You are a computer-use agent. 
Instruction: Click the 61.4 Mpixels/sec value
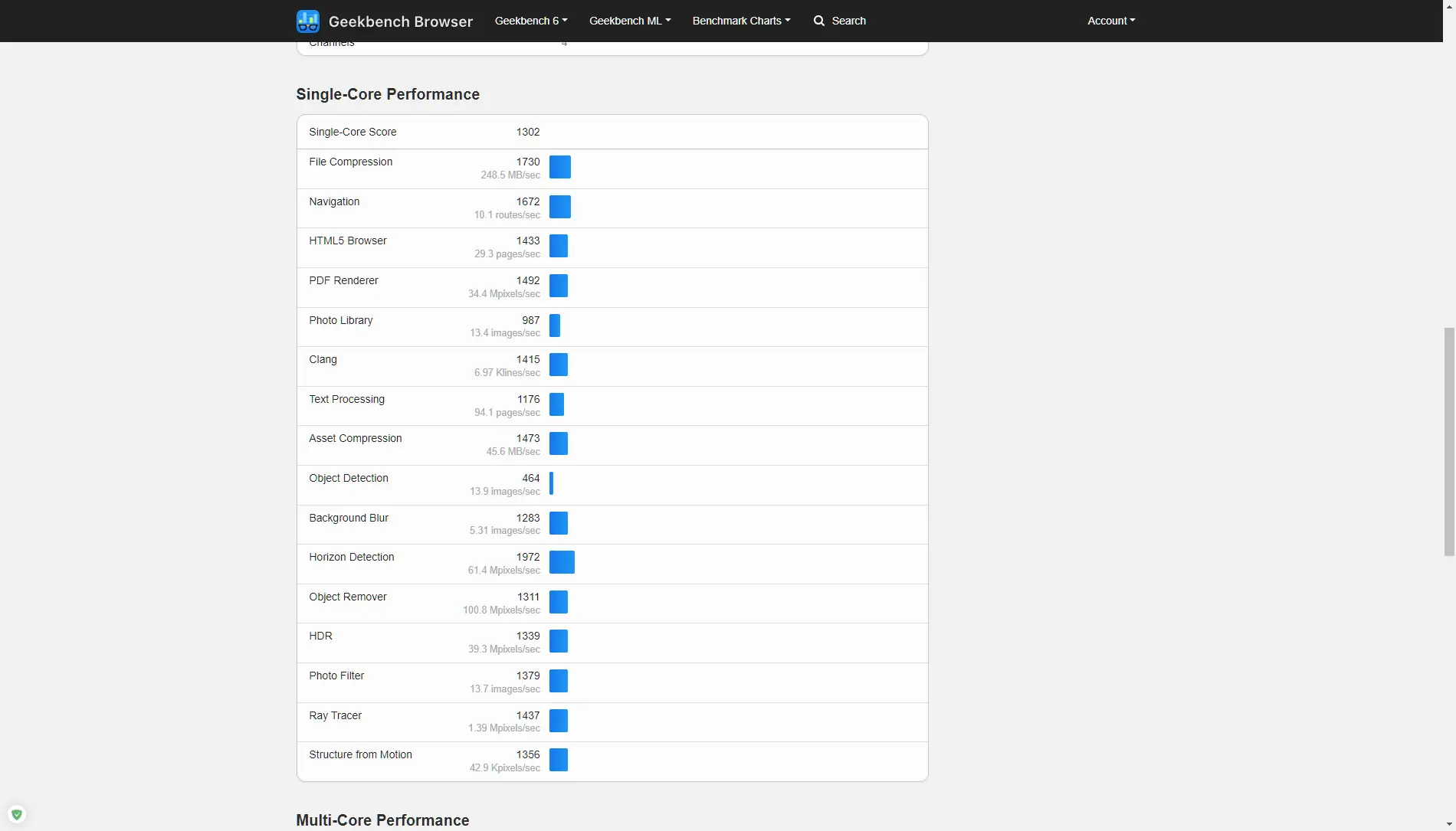tap(504, 571)
